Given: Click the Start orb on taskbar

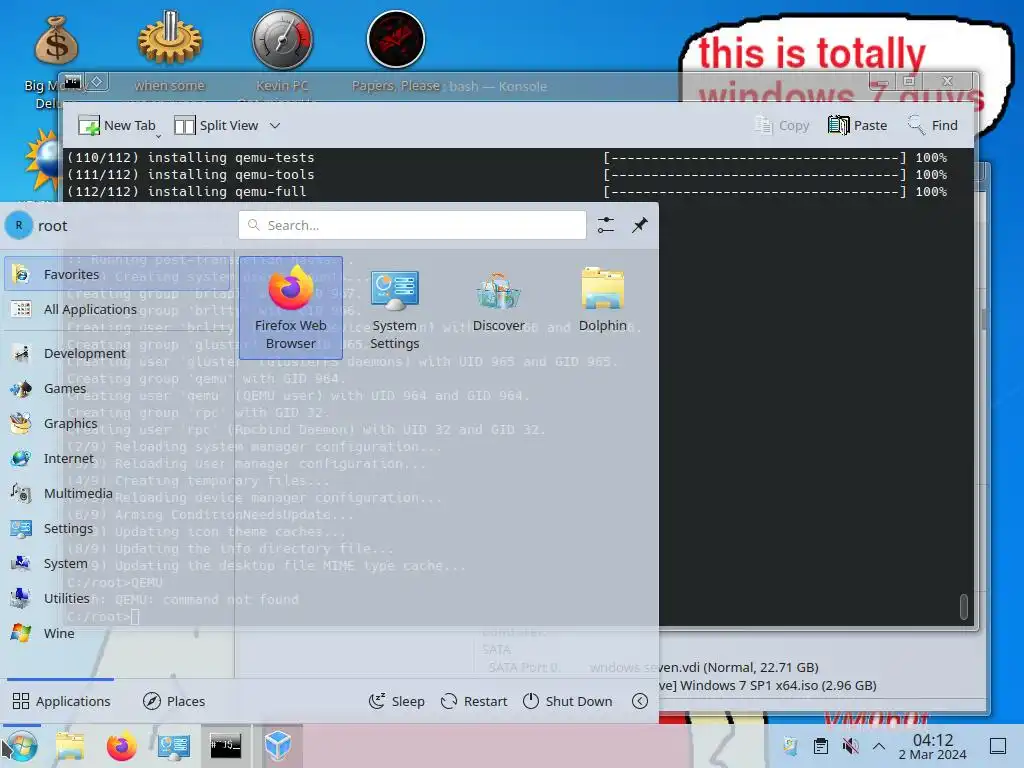Looking at the screenshot, I should click(21, 746).
